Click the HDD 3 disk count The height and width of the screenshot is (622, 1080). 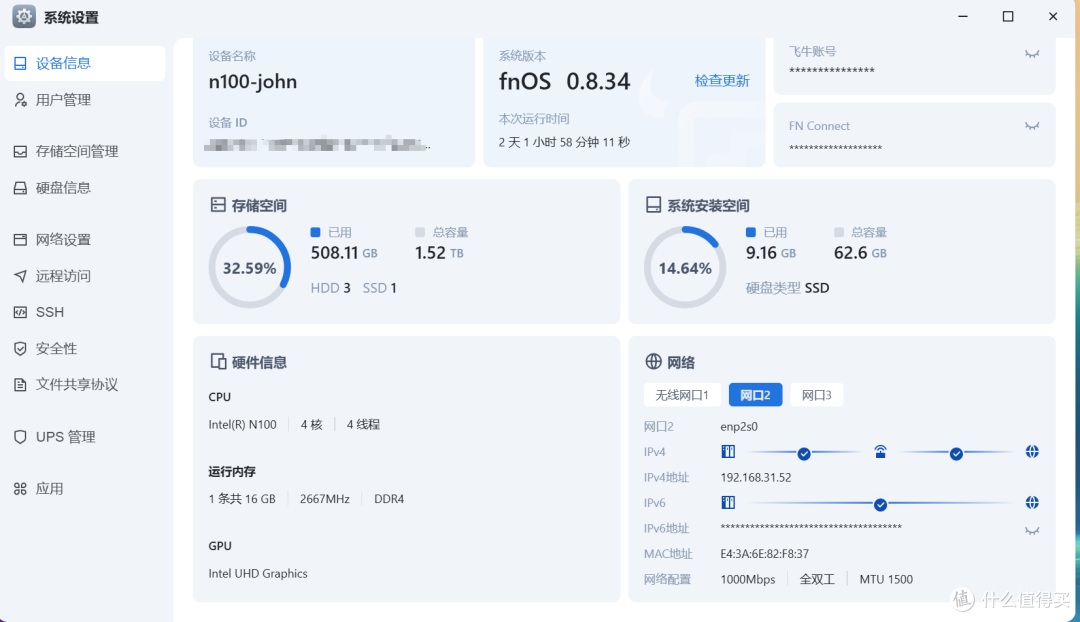(x=330, y=288)
